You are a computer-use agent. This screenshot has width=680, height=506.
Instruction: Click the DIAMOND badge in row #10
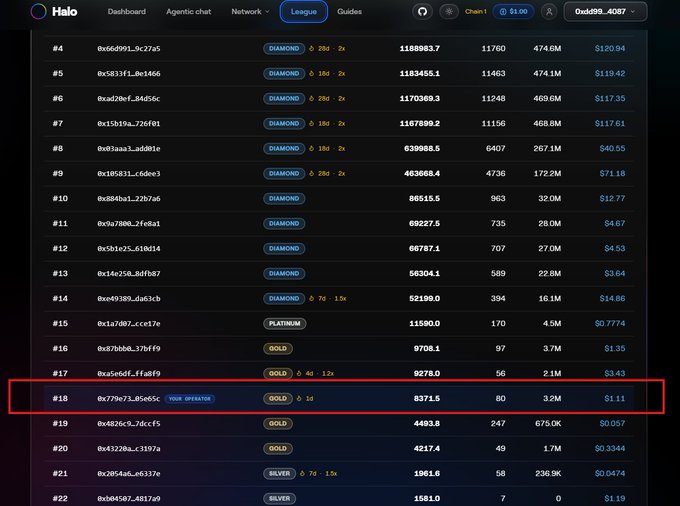(284, 199)
